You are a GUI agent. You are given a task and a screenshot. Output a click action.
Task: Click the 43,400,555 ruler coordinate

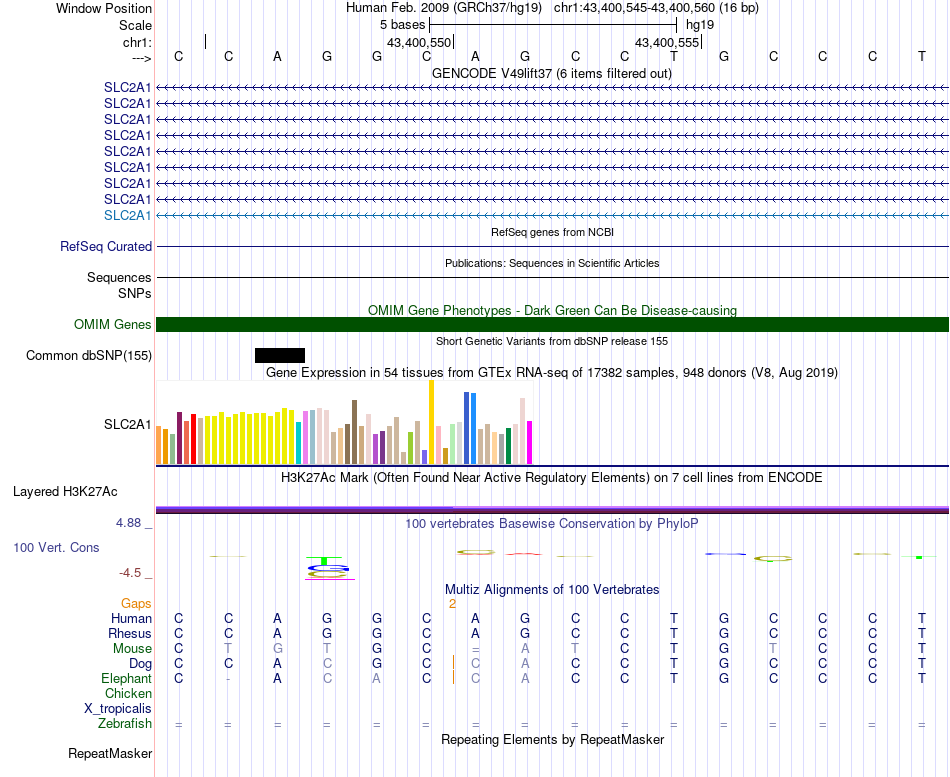click(x=667, y=42)
